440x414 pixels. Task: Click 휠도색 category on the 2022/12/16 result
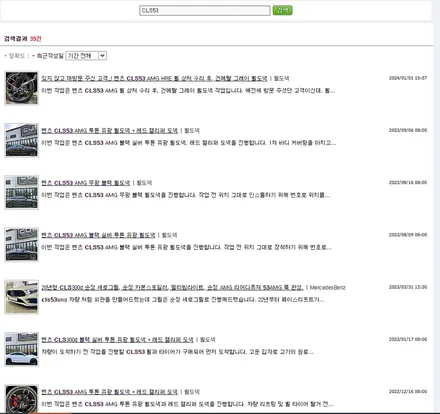point(192,392)
